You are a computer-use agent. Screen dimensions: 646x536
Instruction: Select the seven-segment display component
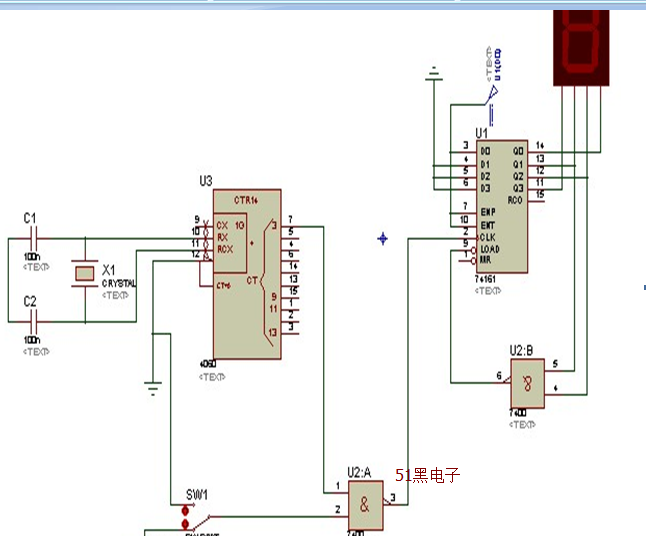click(x=581, y=47)
